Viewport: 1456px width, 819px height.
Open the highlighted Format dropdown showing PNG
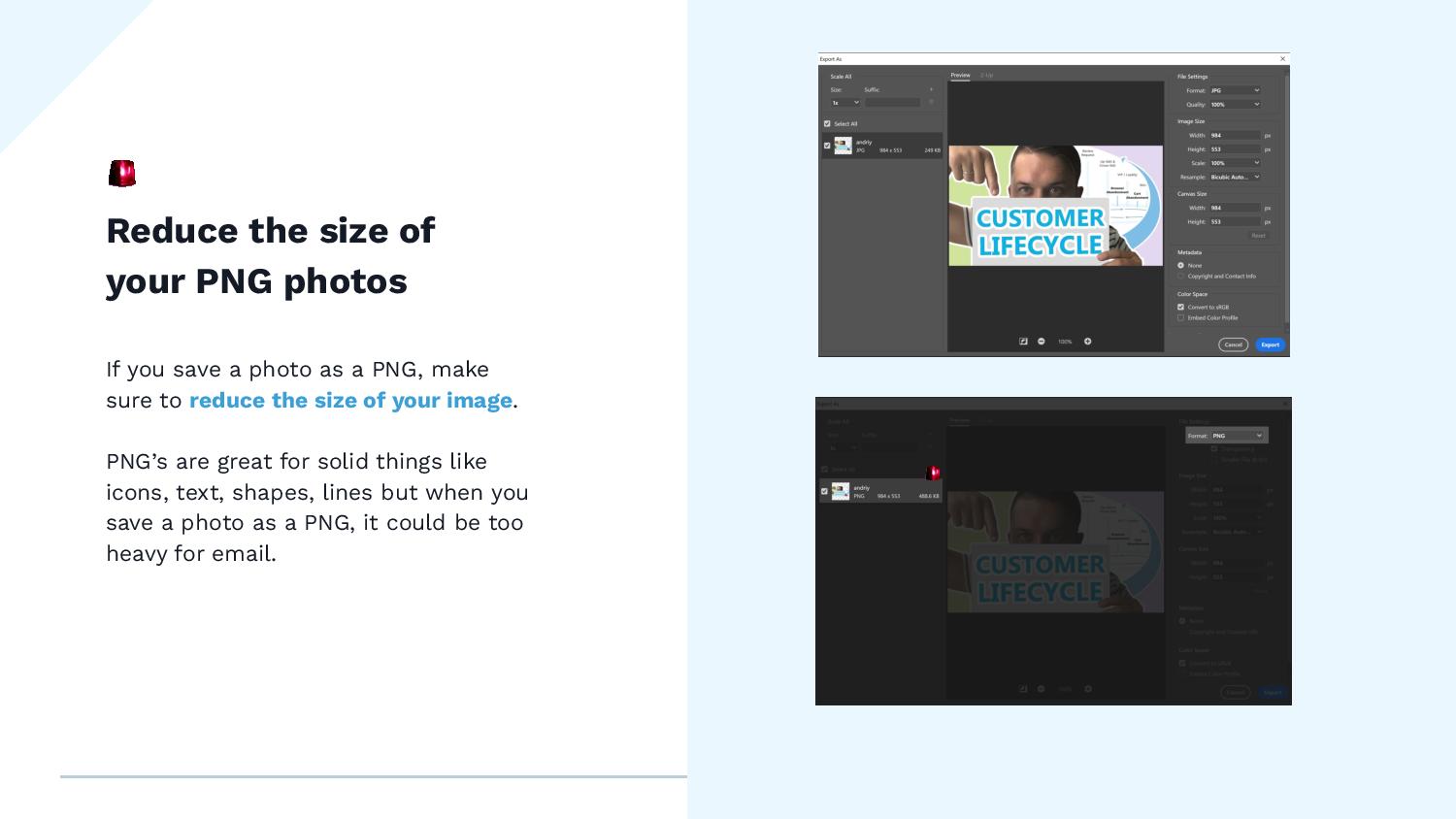click(x=1238, y=436)
